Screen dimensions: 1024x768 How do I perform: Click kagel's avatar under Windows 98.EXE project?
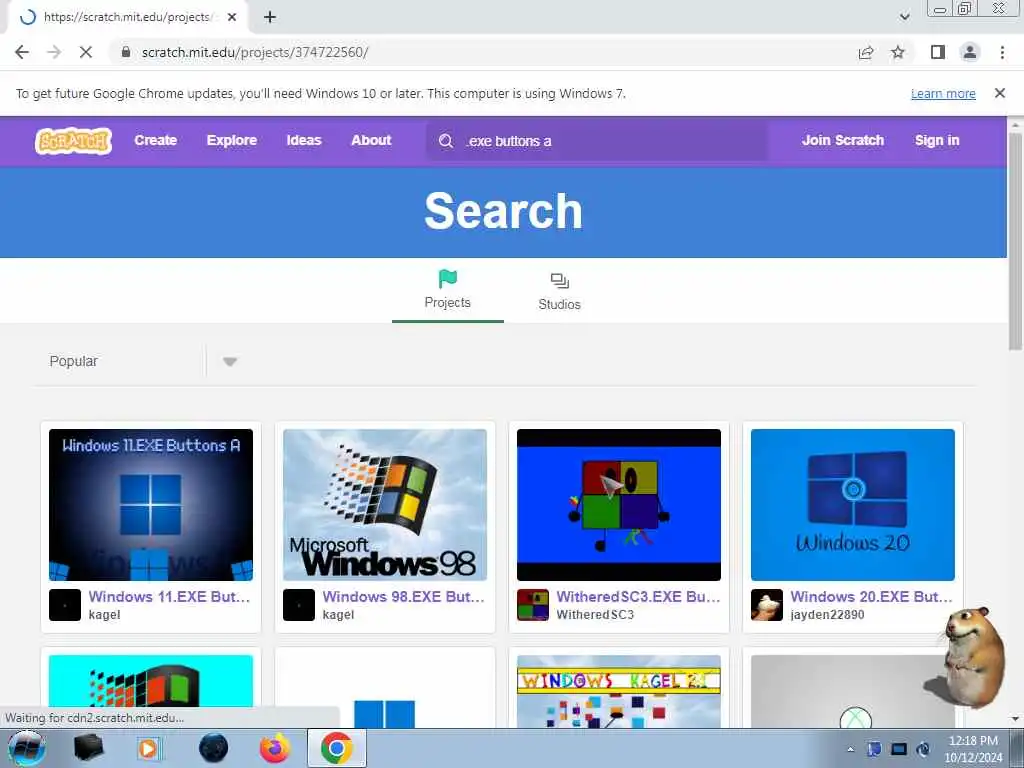298,605
